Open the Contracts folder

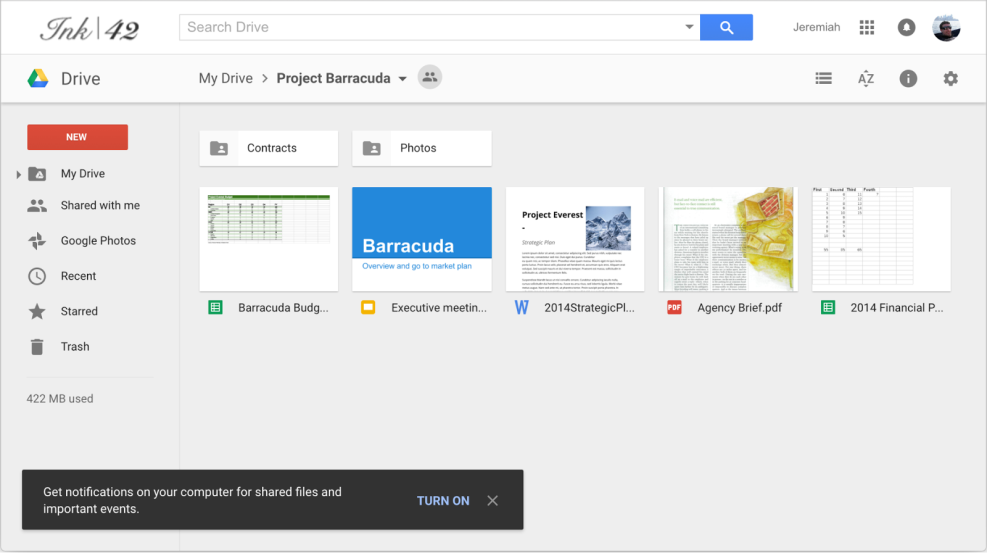tap(269, 148)
